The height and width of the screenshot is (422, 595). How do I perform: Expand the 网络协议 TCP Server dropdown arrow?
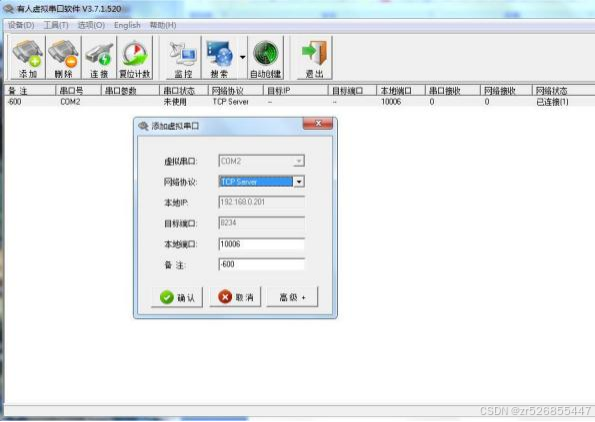click(x=299, y=182)
